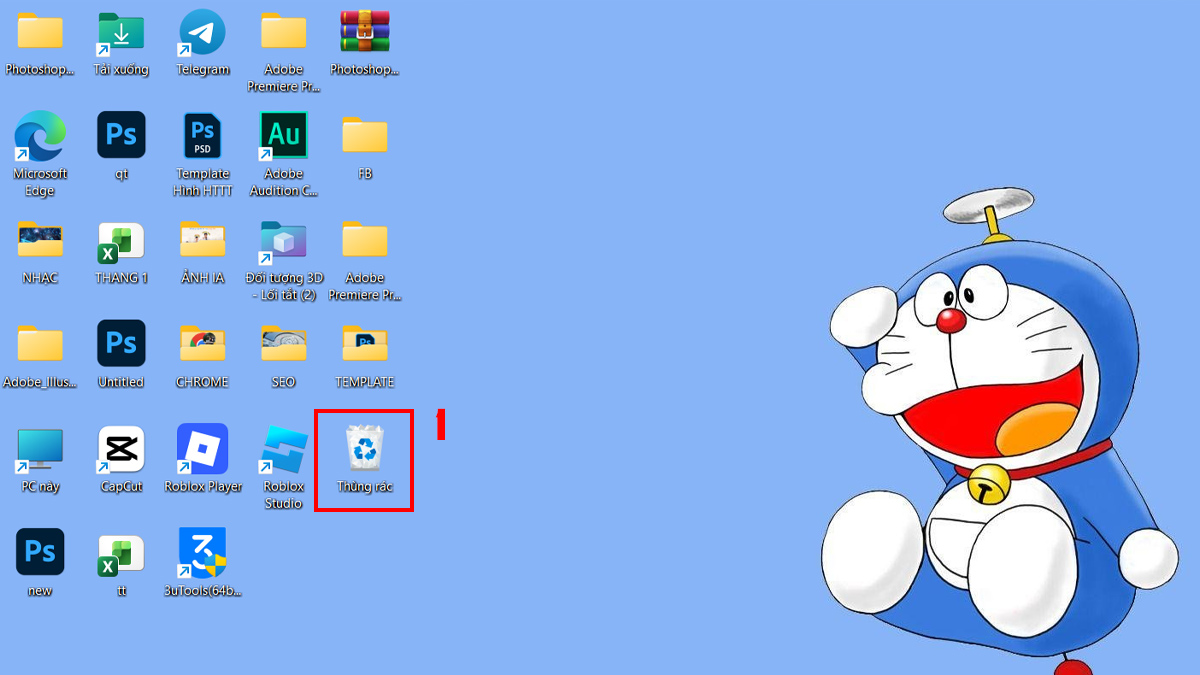Viewport: 1200px width, 675px height.
Task: Select the new Photoshop file
Action: point(40,552)
